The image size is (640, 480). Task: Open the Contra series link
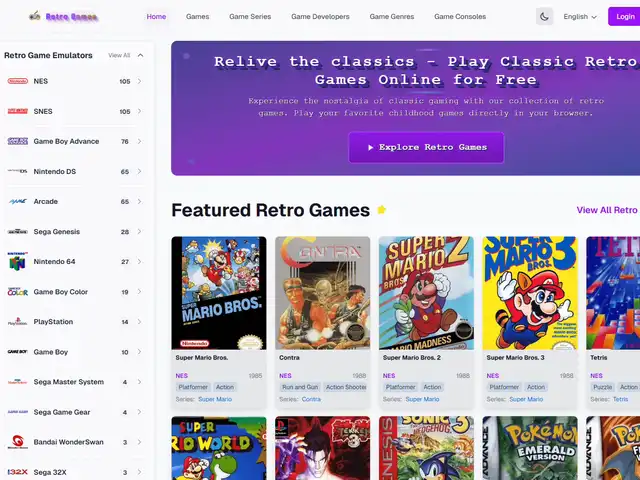pos(311,399)
